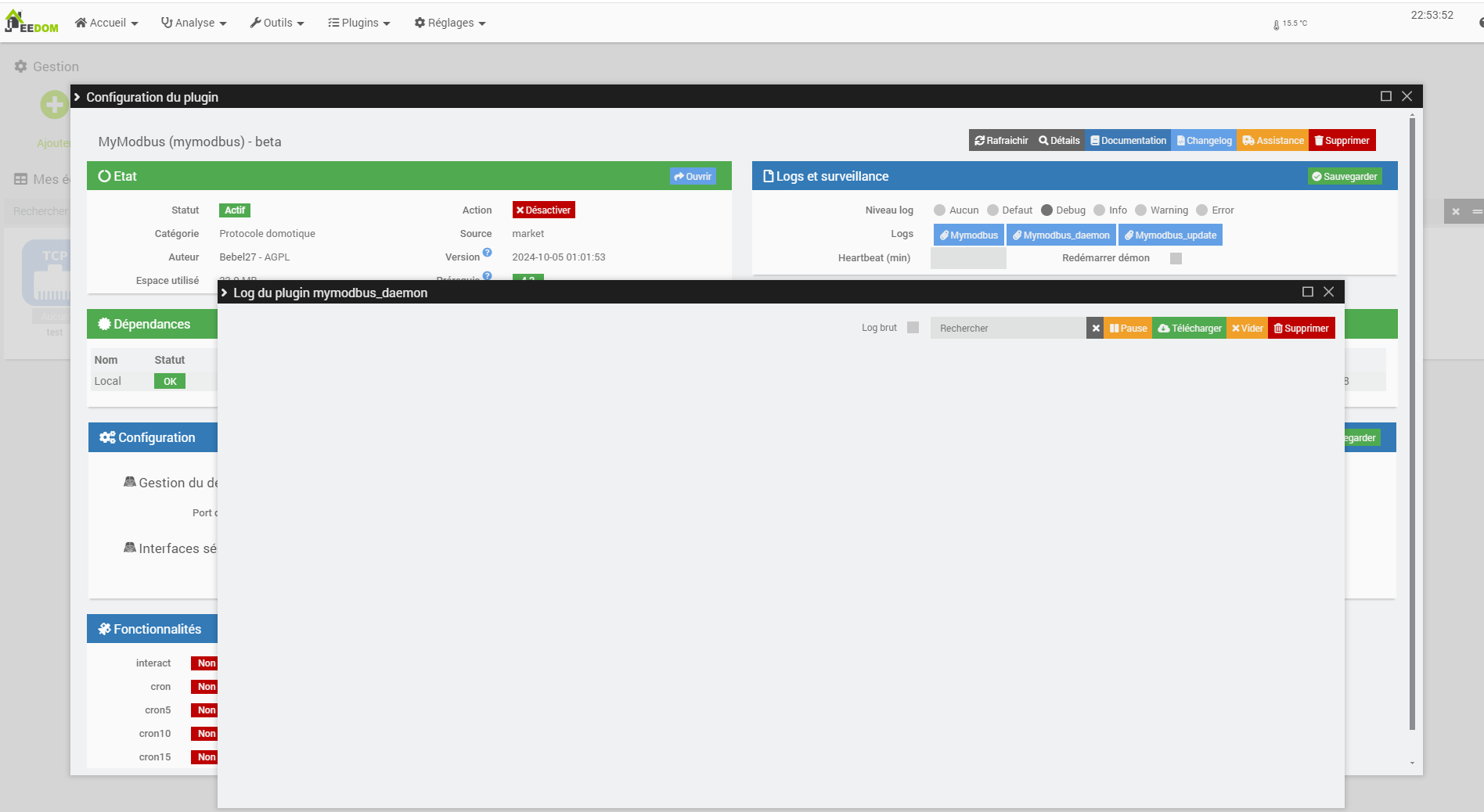
Task: Open the Mymodbus log
Action: click(x=969, y=235)
